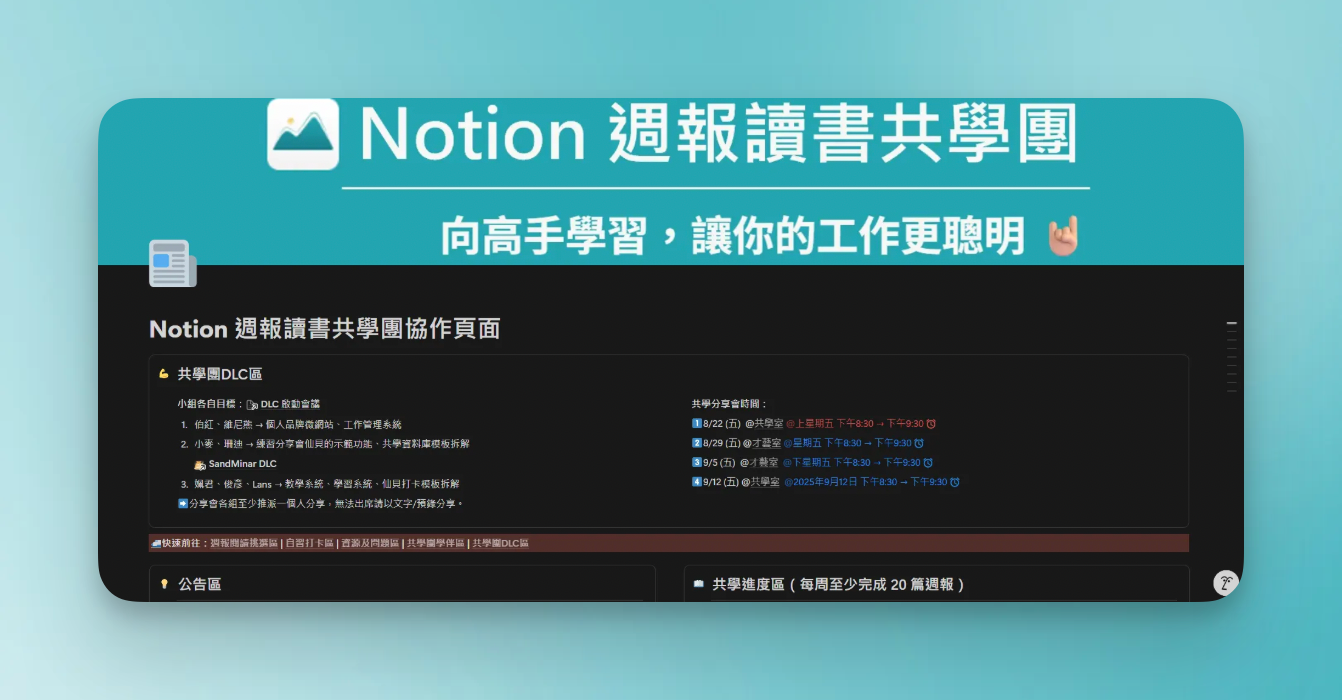The width and height of the screenshot is (1342, 700).
Task: Click the 公告區 heading
Action: click(x=200, y=584)
